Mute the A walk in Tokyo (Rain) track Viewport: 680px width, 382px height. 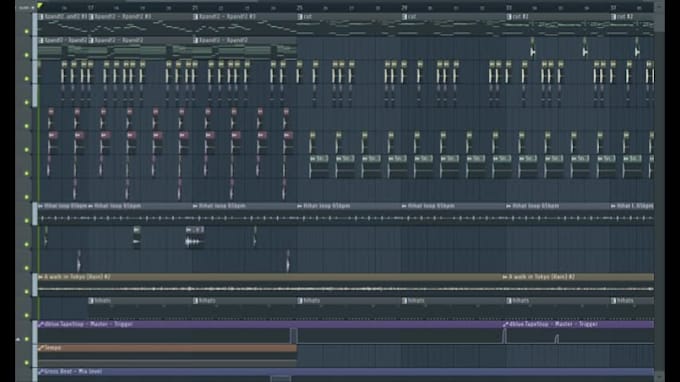(x=27, y=291)
